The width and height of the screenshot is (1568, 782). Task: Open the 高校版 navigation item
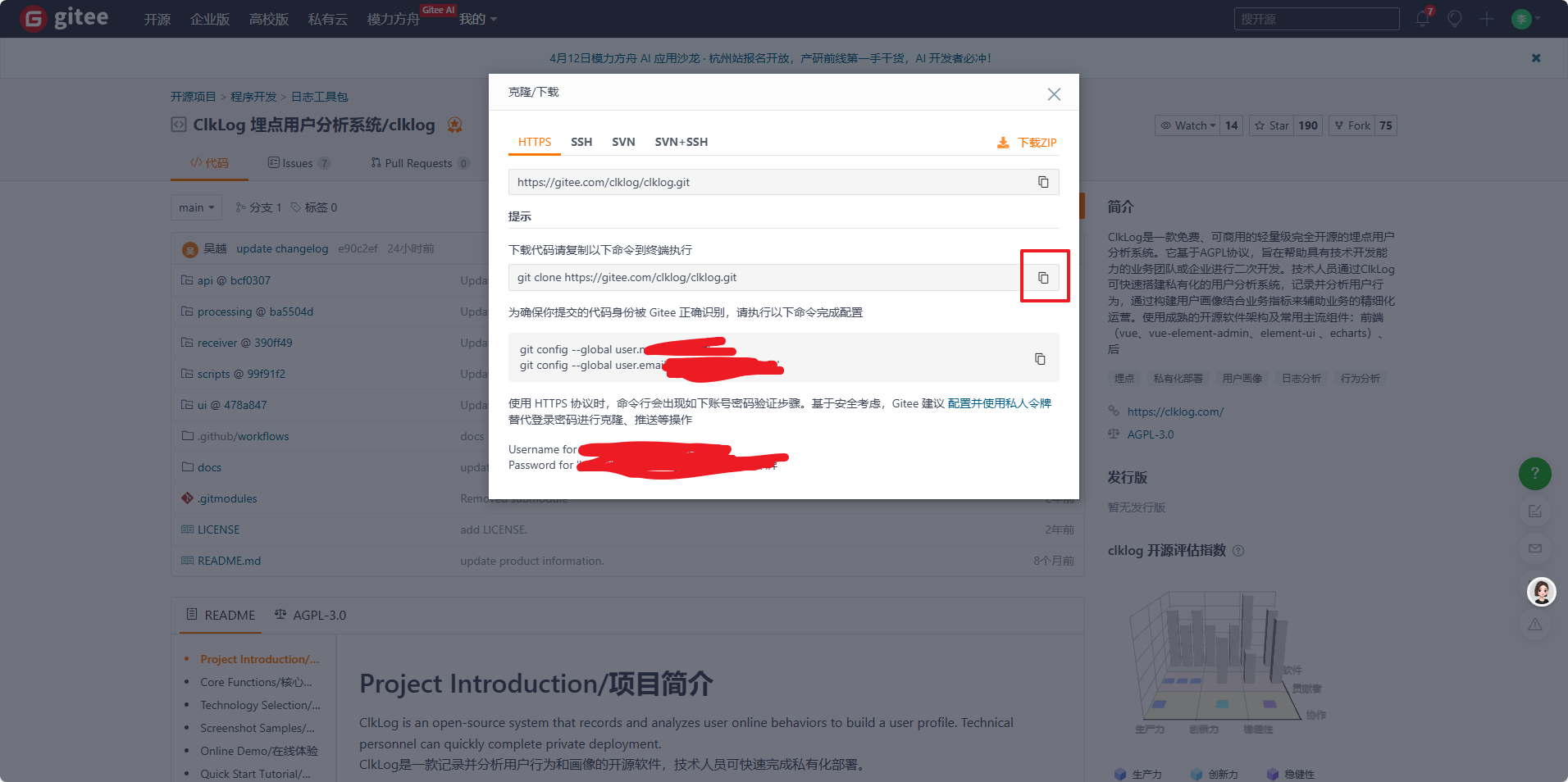point(269,19)
